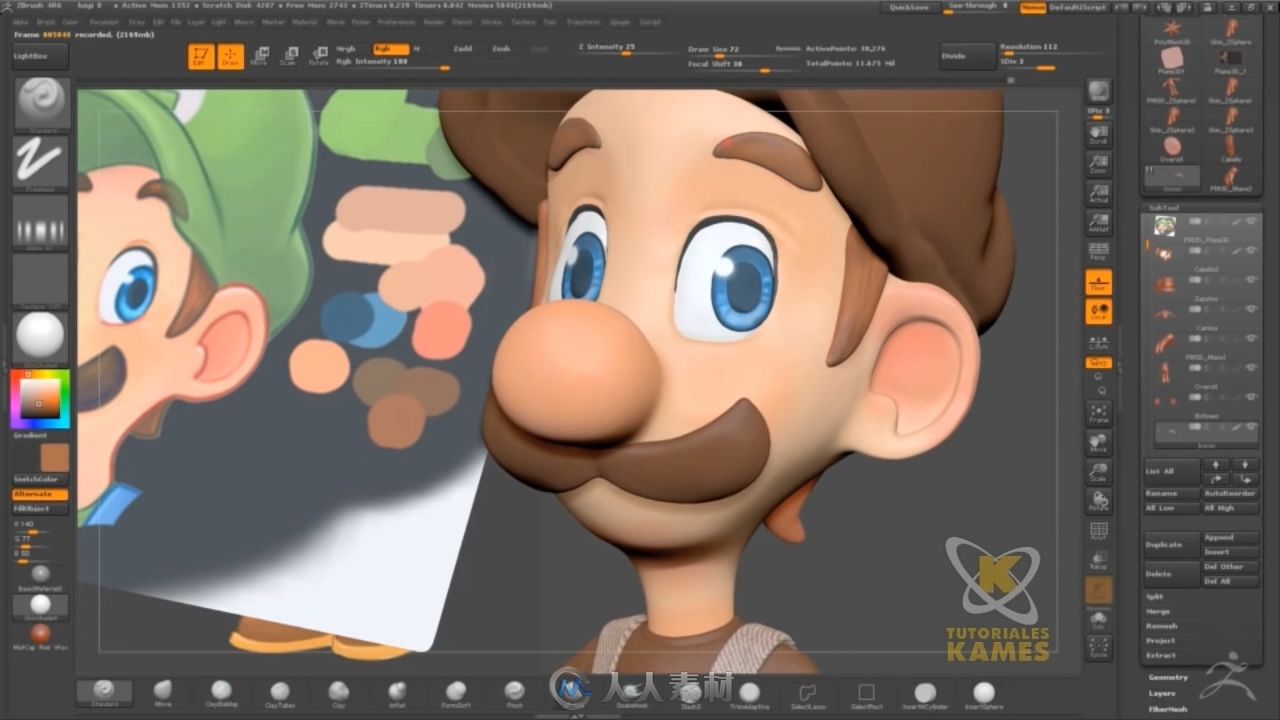Open the Transform menu

[583, 21]
